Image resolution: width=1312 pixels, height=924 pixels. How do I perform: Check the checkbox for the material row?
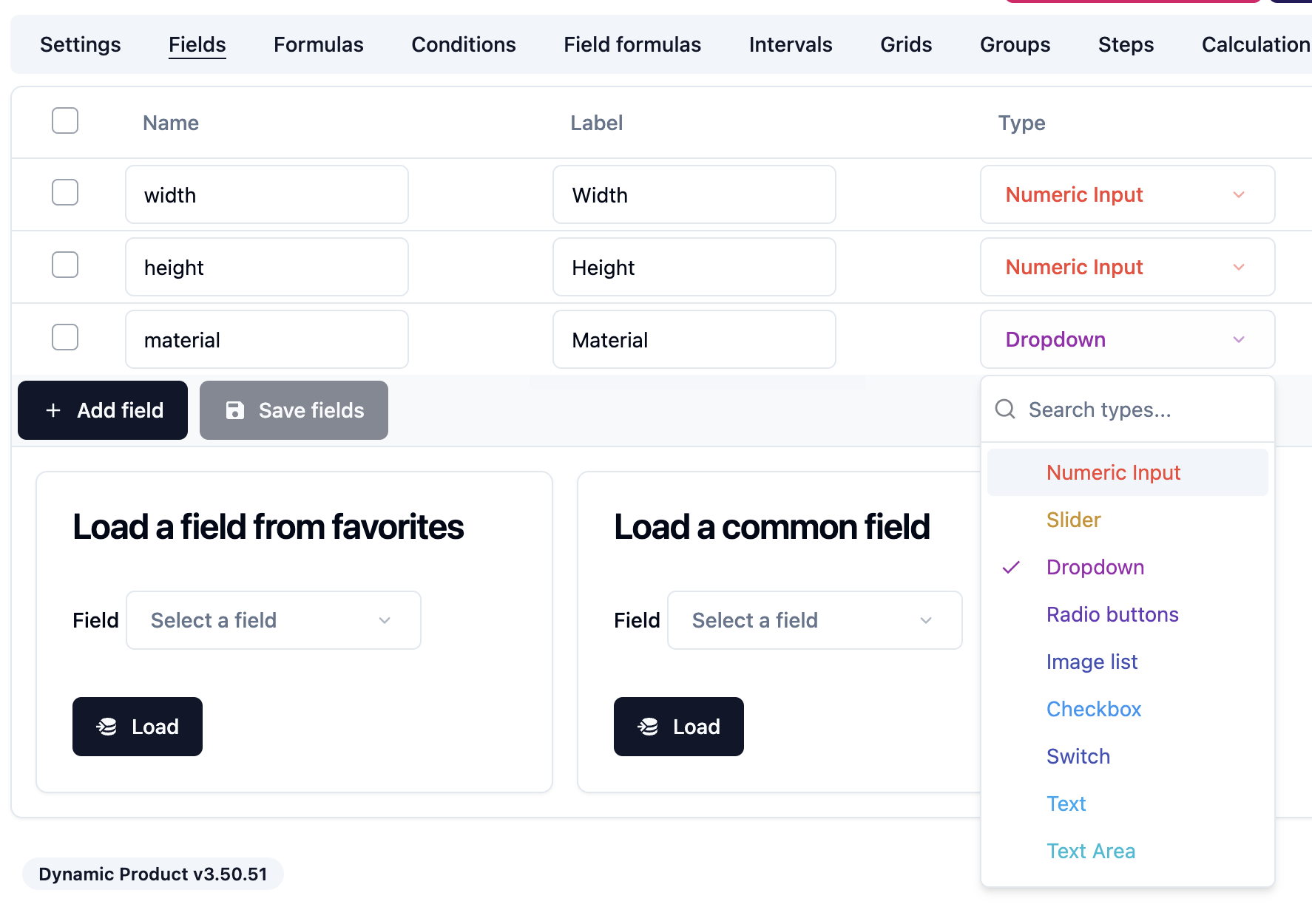pos(65,337)
